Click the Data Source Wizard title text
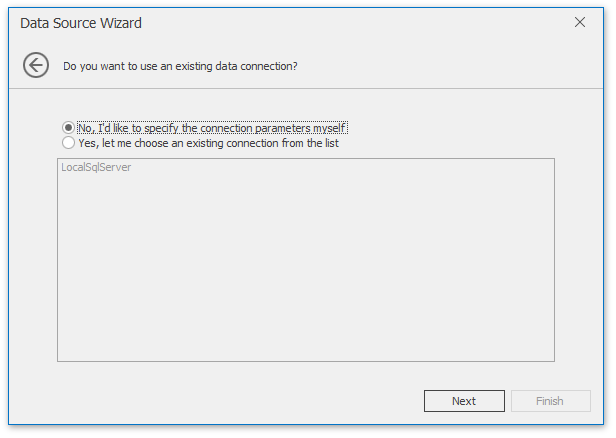This screenshot has height=438, width=616. (81, 22)
